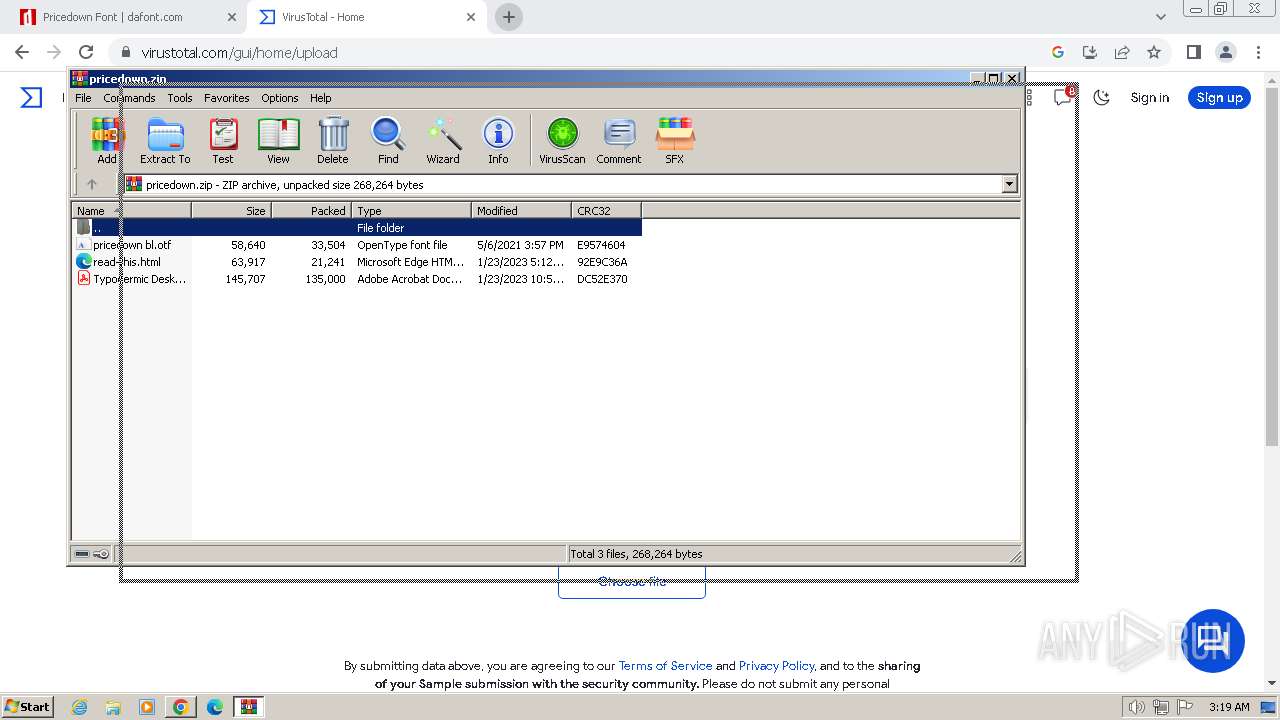Click the Add toolbar icon in WinRAR

106,140
